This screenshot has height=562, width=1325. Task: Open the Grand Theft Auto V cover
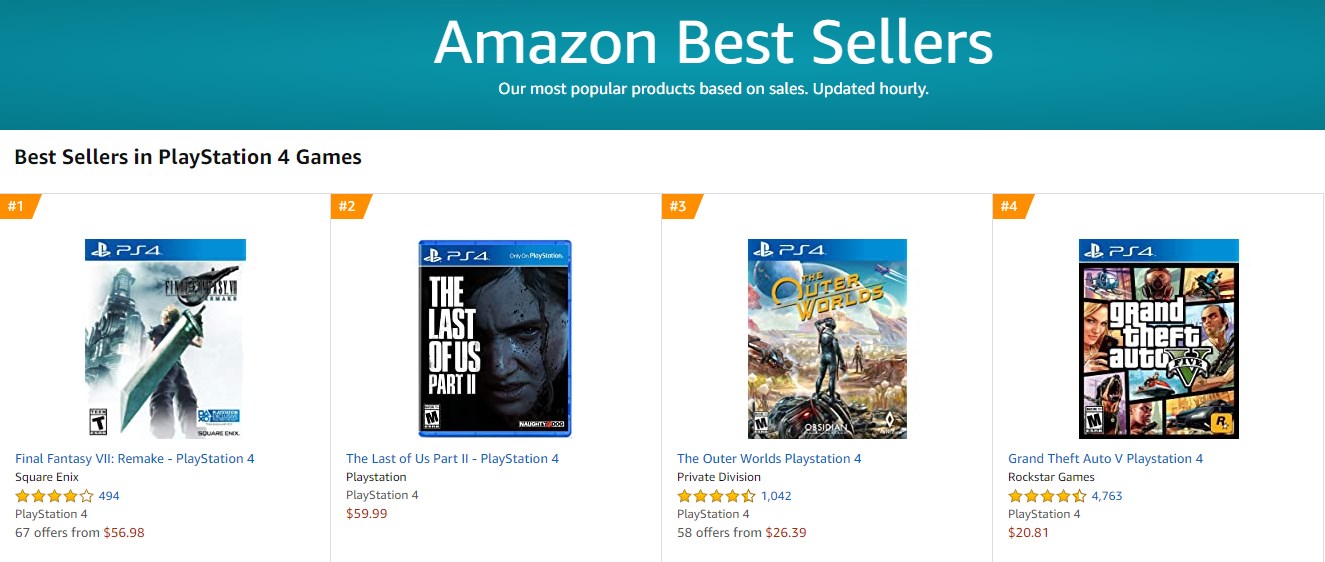tap(1158, 338)
